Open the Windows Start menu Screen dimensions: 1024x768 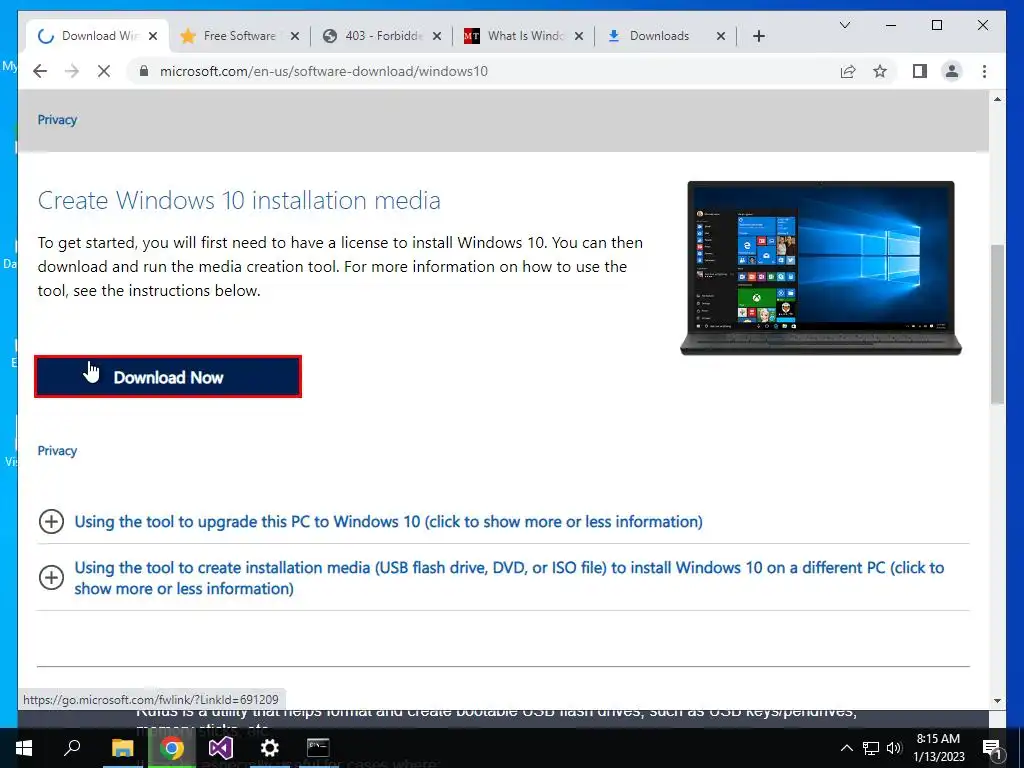click(24, 748)
